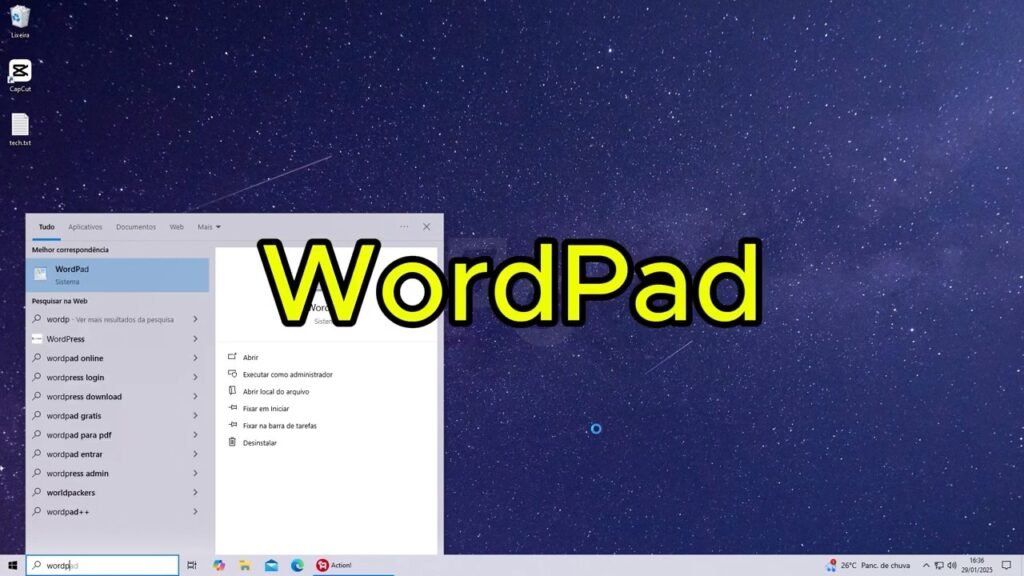Open the Mail app taskbar icon
The image size is (1024, 576).
point(271,566)
